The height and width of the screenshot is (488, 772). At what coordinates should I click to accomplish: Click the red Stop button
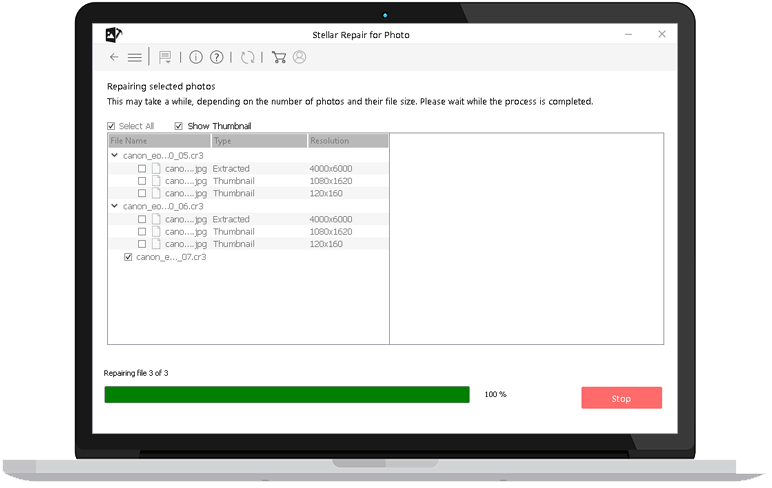(621, 398)
